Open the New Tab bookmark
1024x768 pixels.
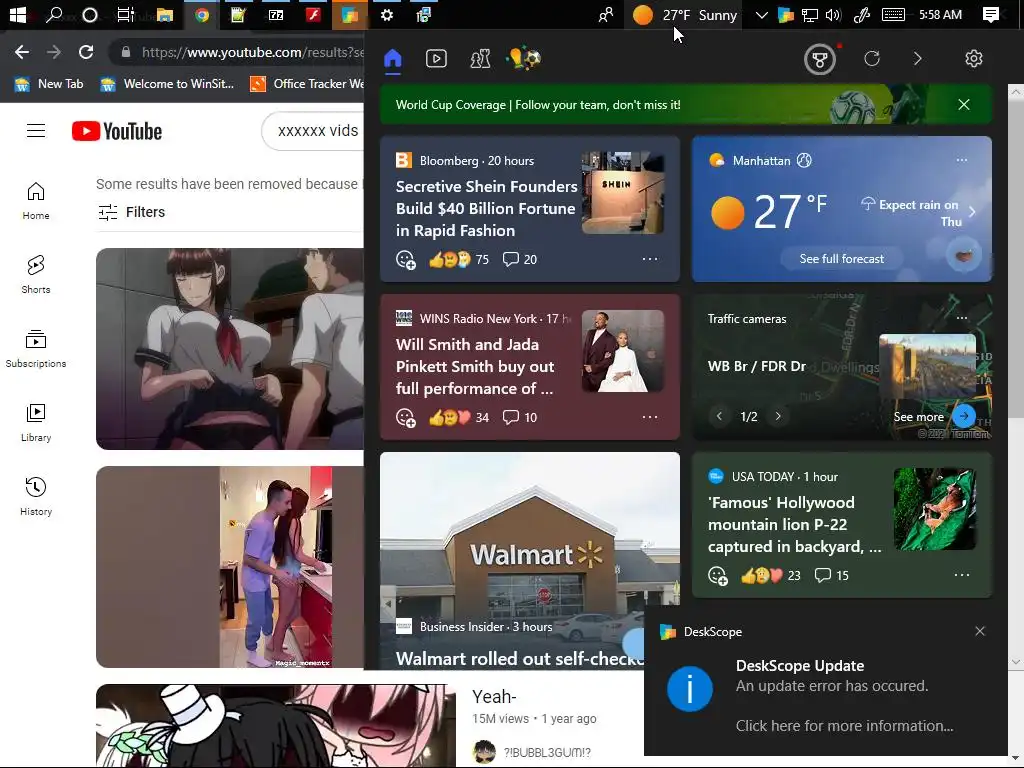coord(50,84)
